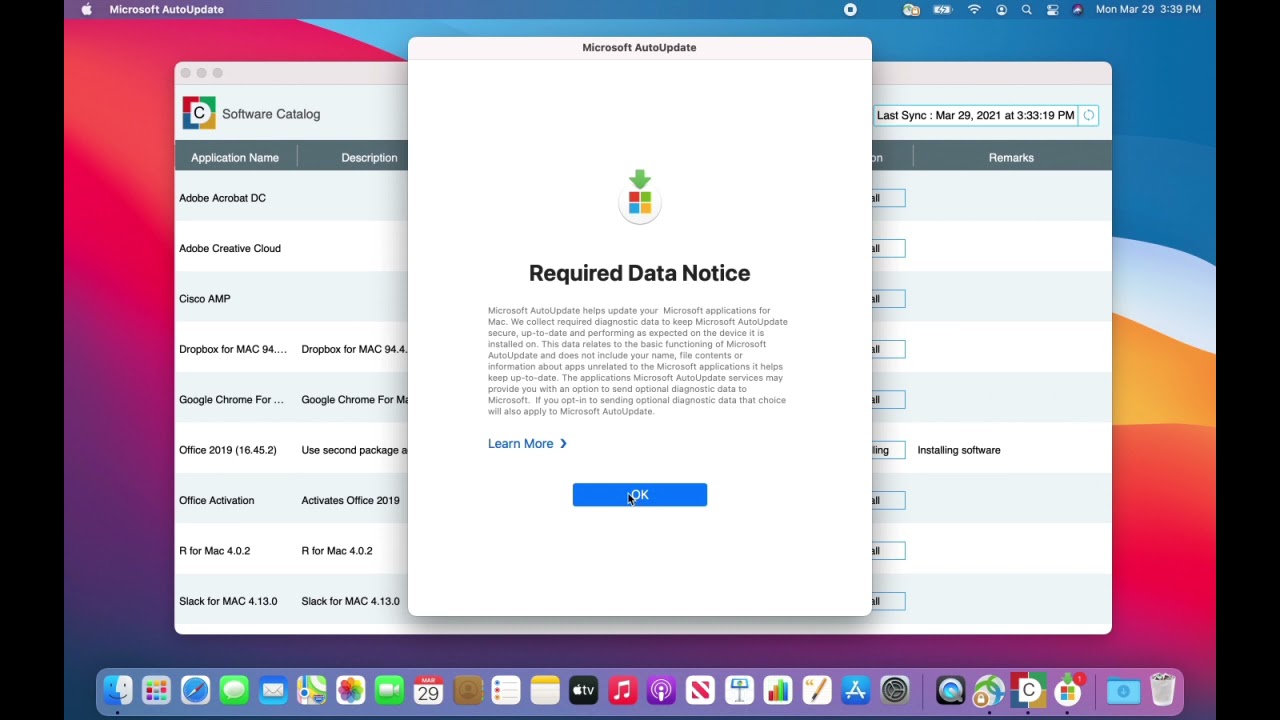The height and width of the screenshot is (720, 1280).
Task: Click the date and time in the menu bar
Action: [x=1148, y=9]
